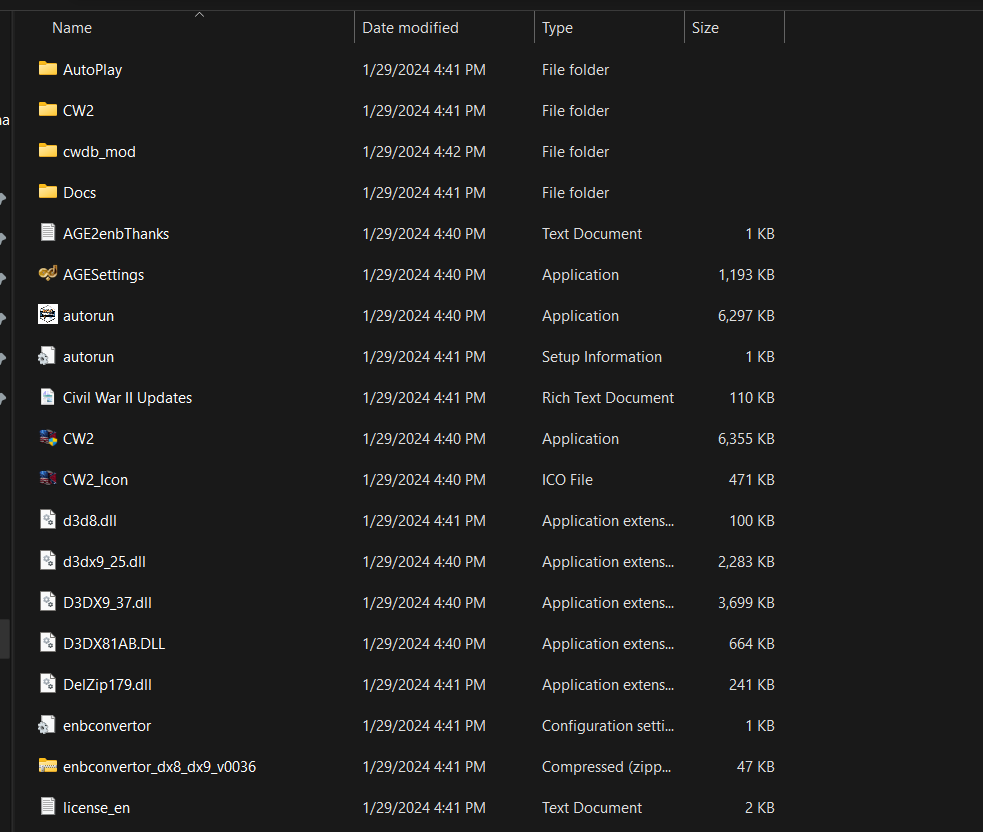Select the DelZip179.dll file name
The height and width of the screenshot is (832, 983).
107,685
